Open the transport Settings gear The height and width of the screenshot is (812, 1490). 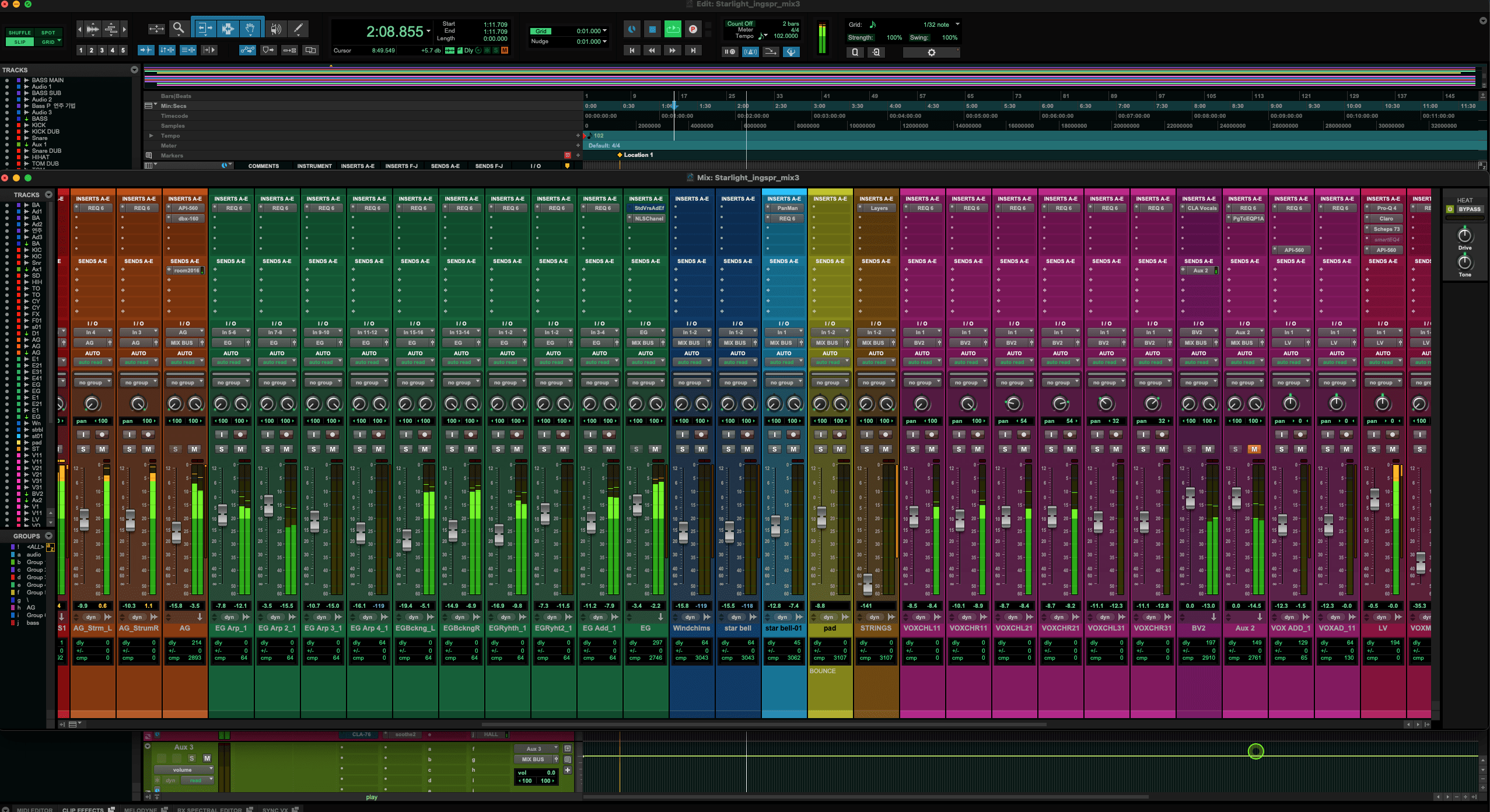(930, 52)
